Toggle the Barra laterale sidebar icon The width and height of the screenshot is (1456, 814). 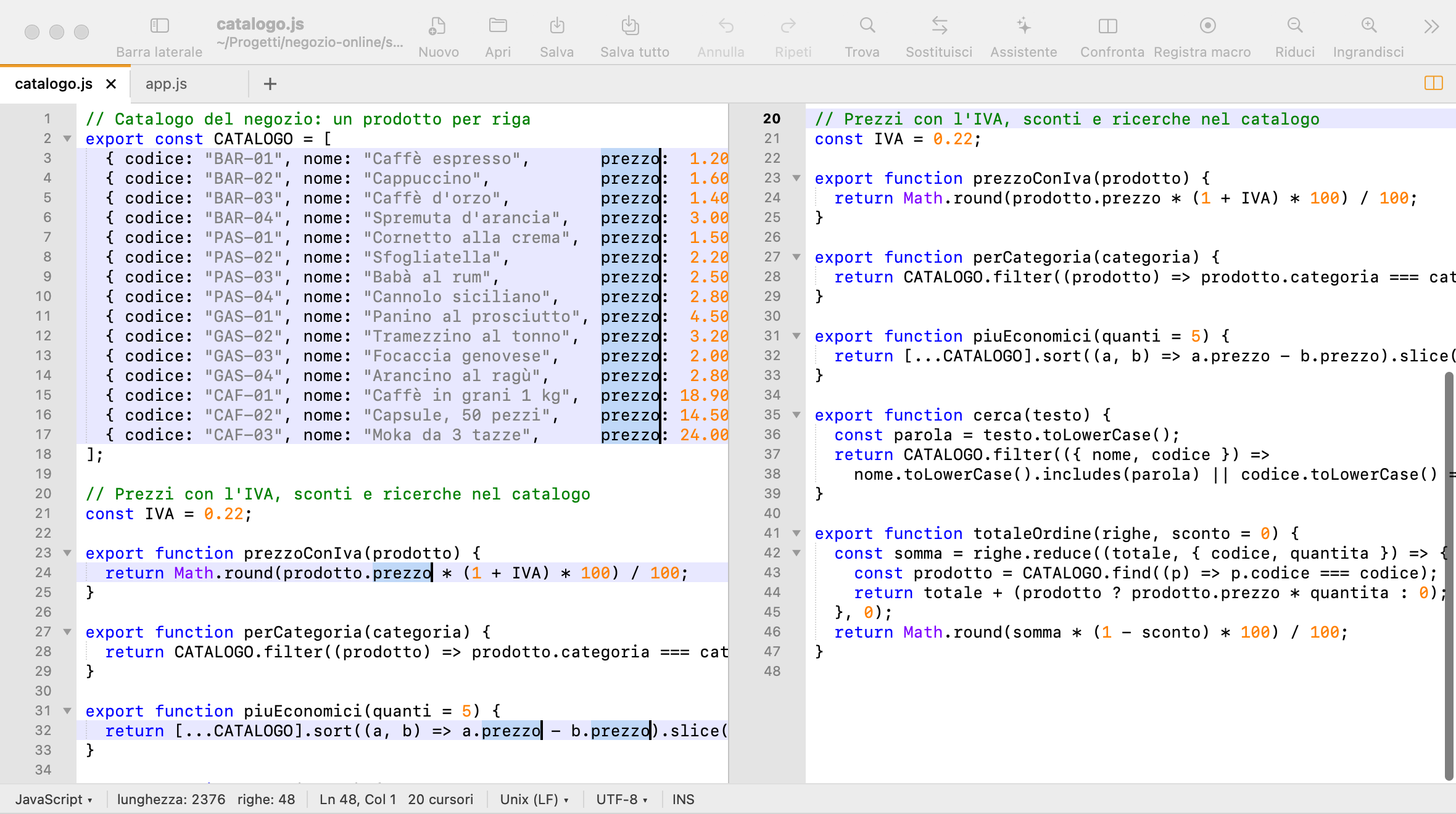click(x=159, y=26)
